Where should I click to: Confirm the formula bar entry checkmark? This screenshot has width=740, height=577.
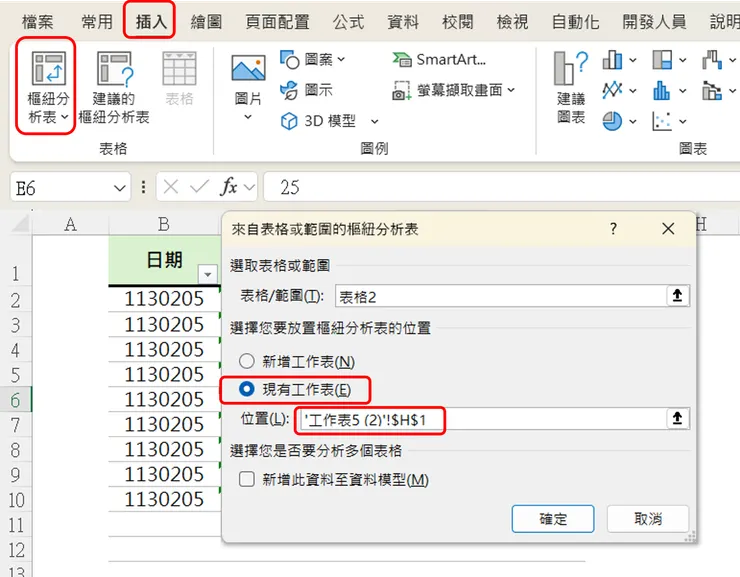point(199,187)
